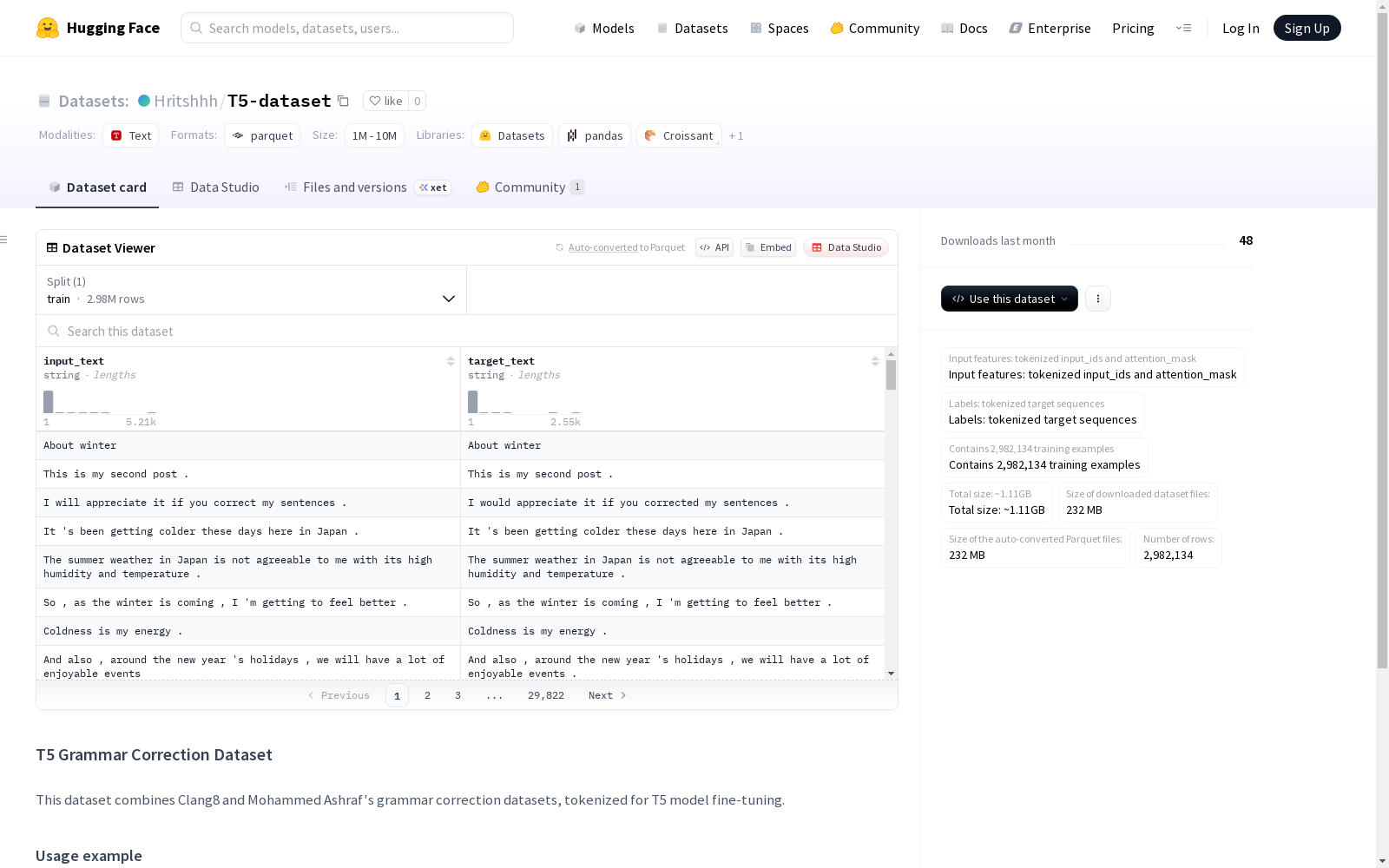Go to Models in top navigation
The image size is (1389, 868).
604,28
